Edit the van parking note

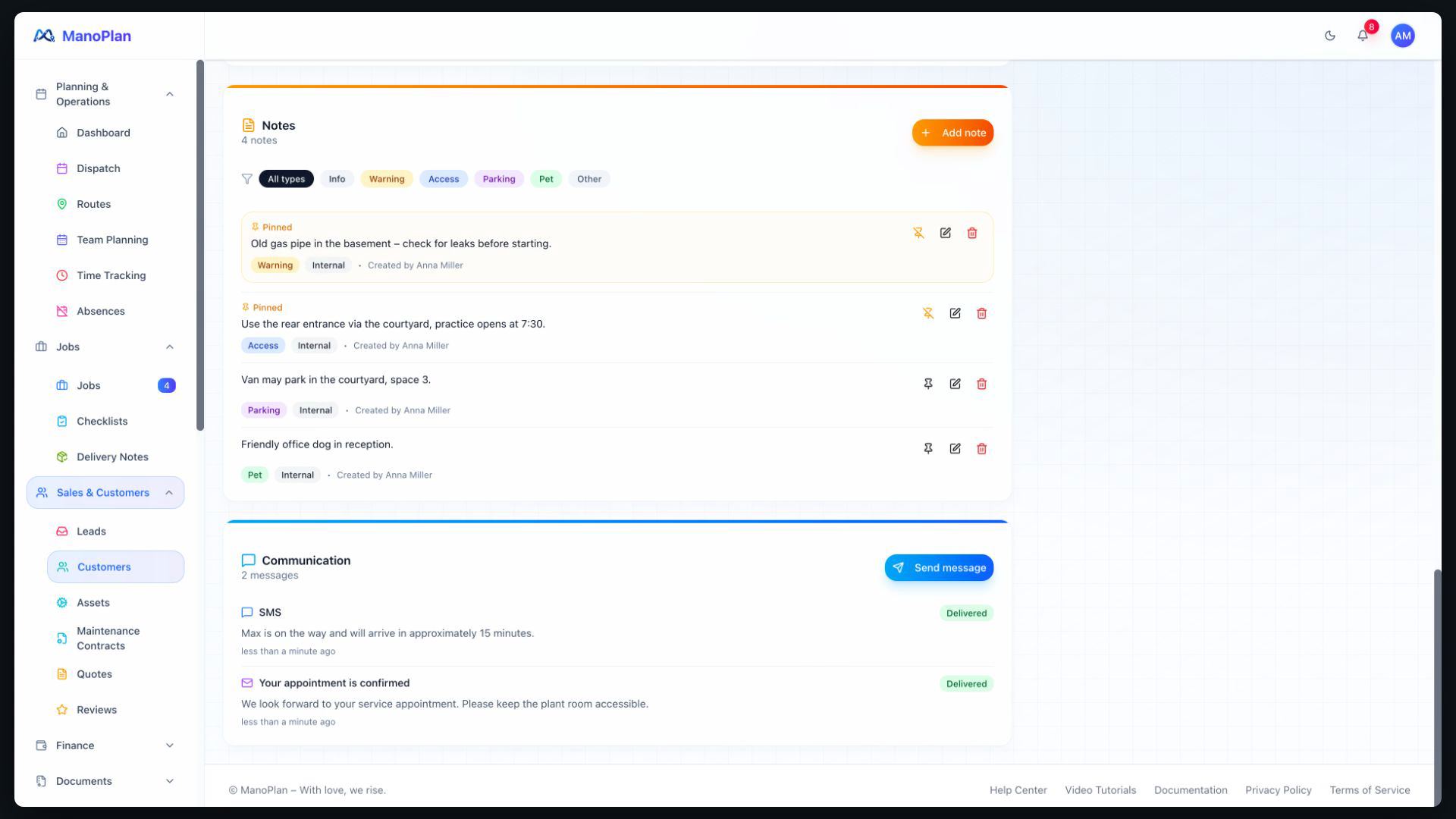click(955, 384)
